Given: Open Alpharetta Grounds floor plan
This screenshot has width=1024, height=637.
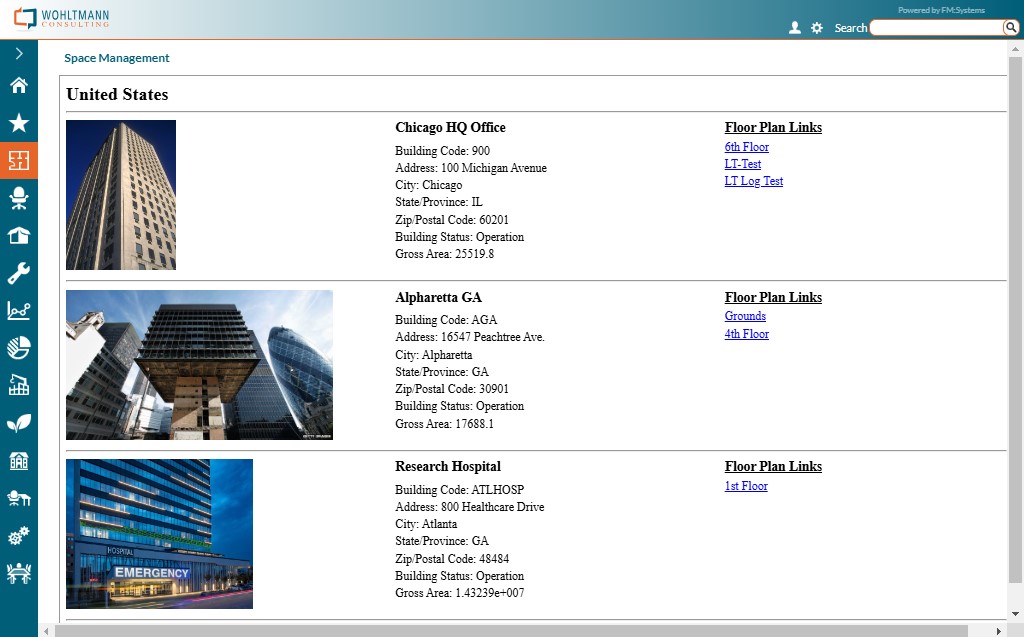Looking at the screenshot, I should click(x=745, y=316).
